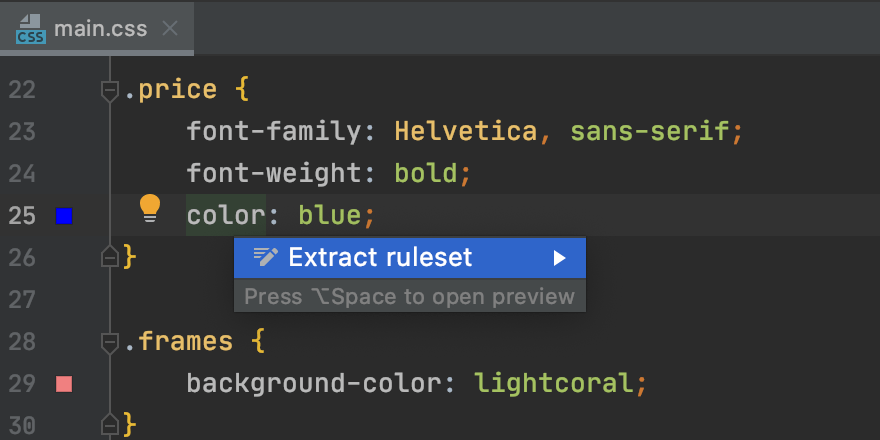
Task: Click the lightcoral value text
Action: (554, 383)
